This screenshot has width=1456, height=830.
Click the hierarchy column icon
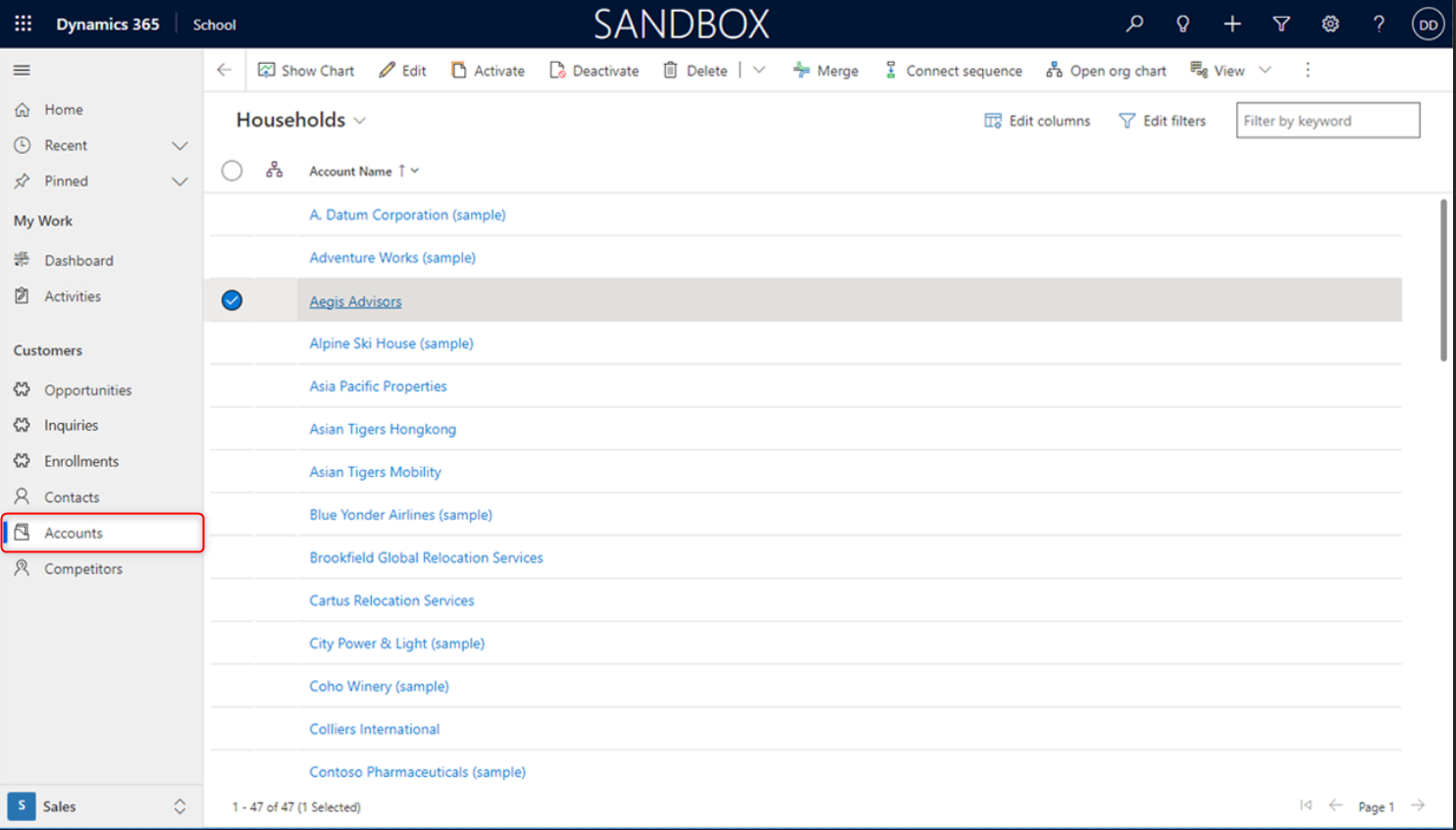coord(274,171)
